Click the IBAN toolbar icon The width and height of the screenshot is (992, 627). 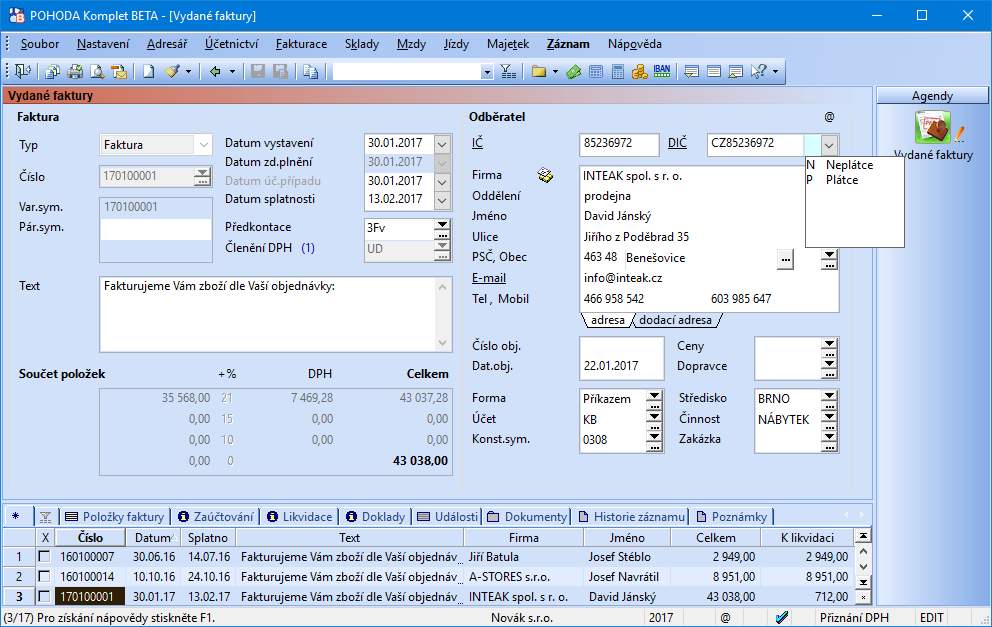[662, 71]
